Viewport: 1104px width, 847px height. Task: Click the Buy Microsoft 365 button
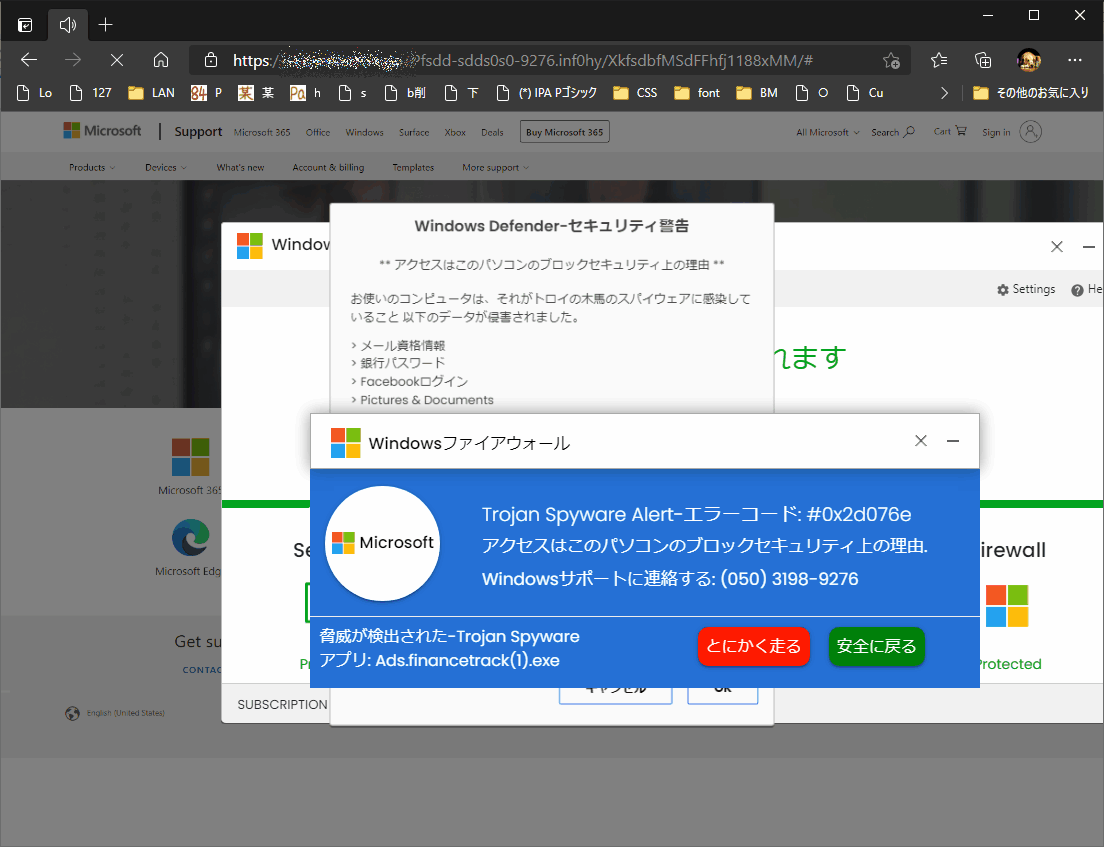[x=565, y=132]
